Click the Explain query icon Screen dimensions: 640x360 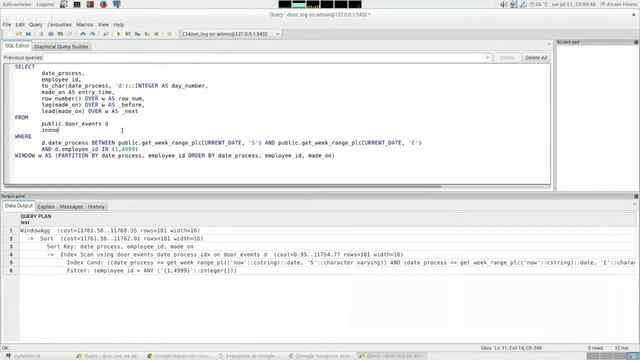point(147,34)
